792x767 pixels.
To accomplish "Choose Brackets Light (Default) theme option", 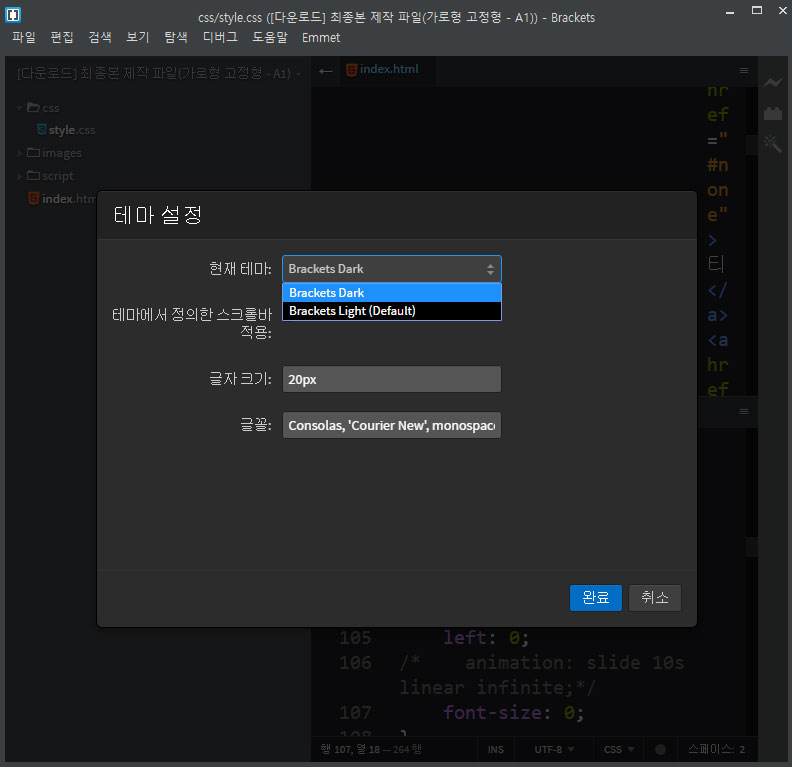I will coord(391,311).
